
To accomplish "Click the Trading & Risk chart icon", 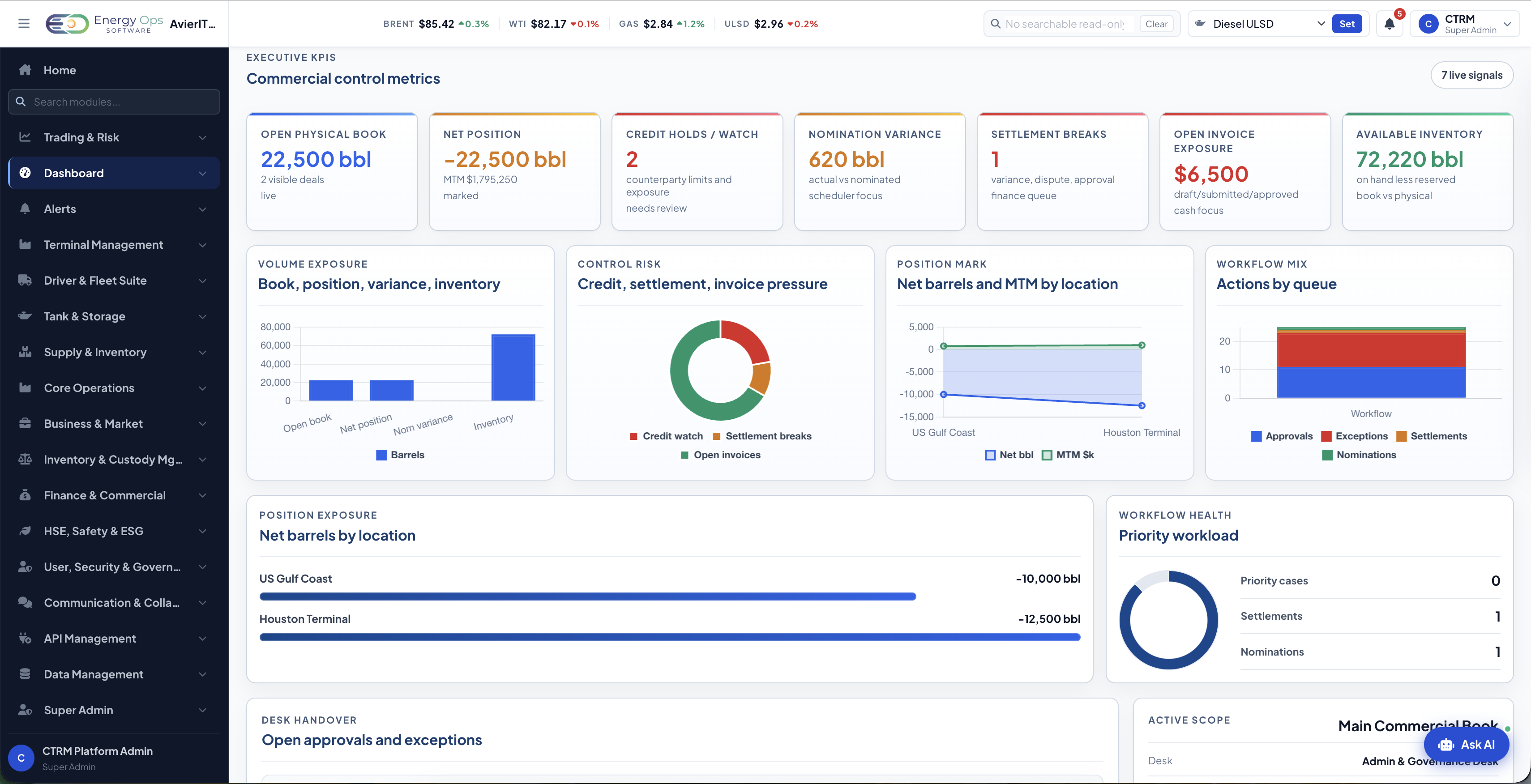I will pos(25,137).
